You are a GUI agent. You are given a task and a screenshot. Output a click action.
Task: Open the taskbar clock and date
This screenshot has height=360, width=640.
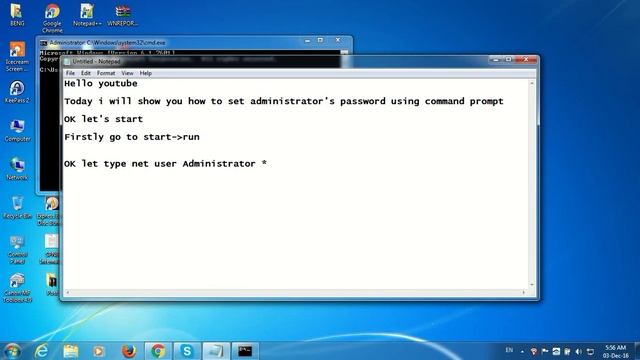[616, 351]
